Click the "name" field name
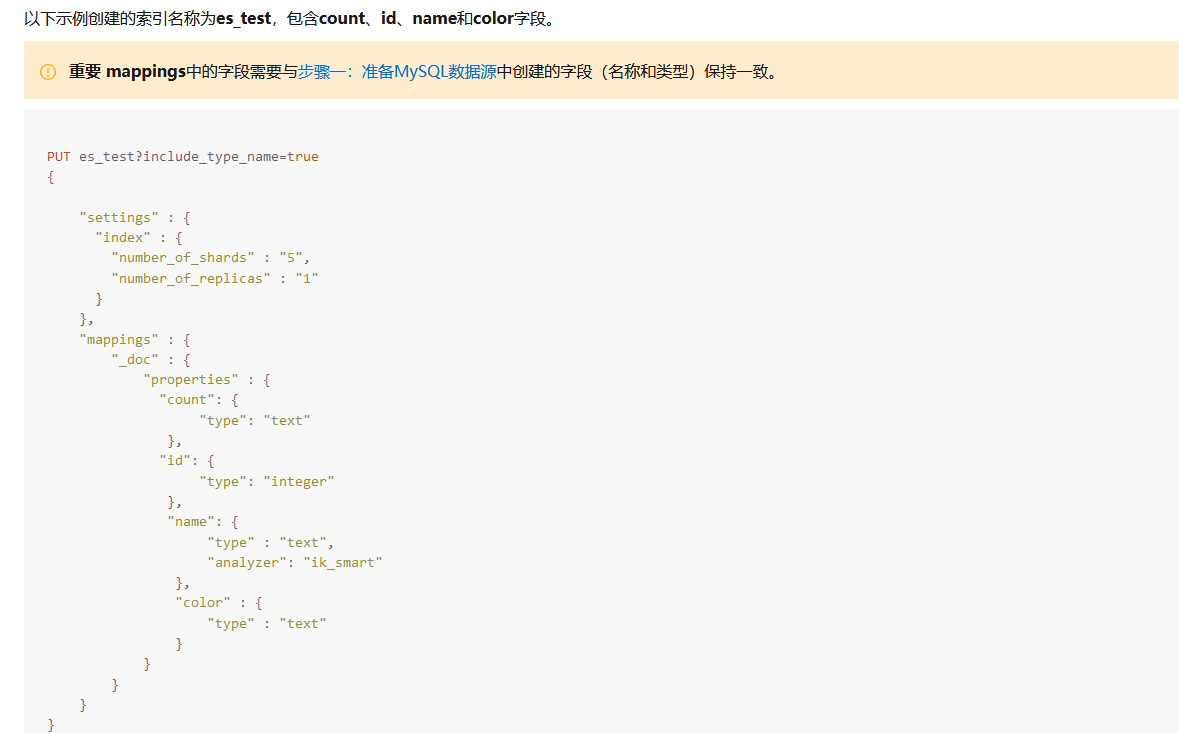This screenshot has height=733, width=1179. click(191, 522)
